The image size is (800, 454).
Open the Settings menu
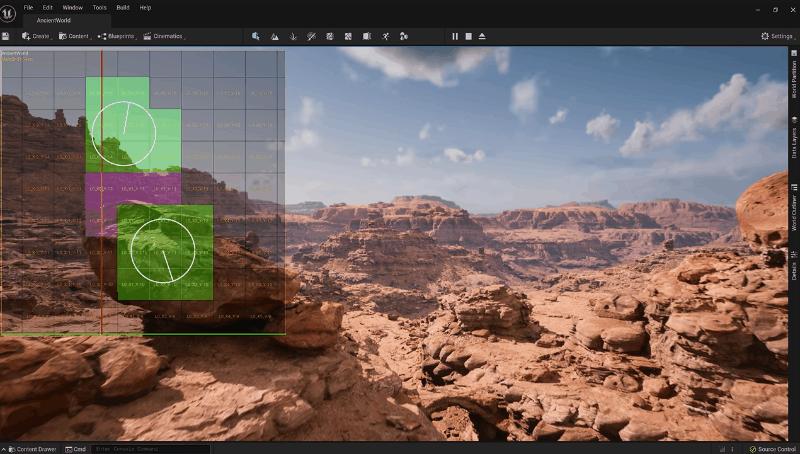coord(777,36)
